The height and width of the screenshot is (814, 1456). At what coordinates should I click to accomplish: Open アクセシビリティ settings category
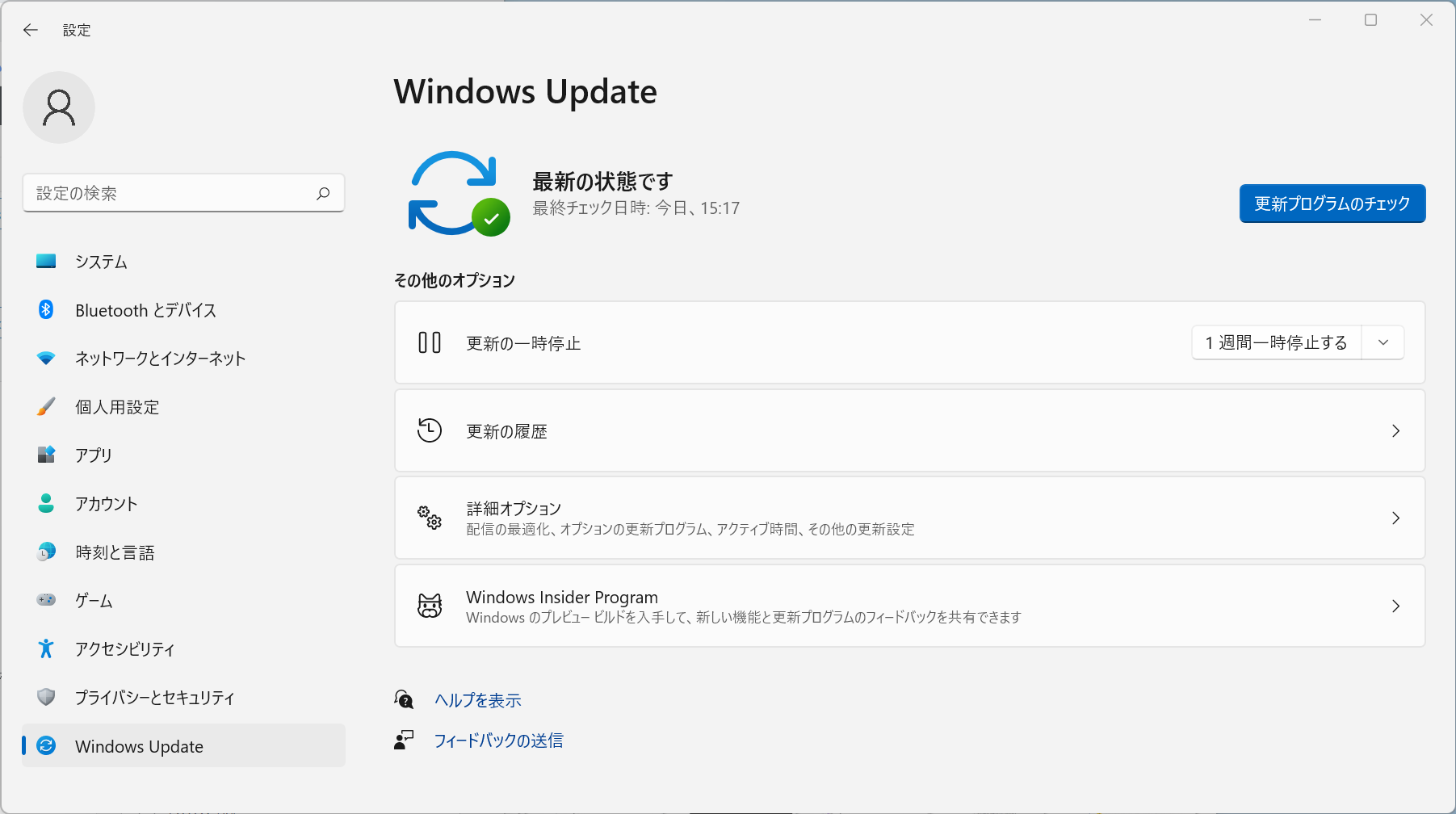(183, 648)
